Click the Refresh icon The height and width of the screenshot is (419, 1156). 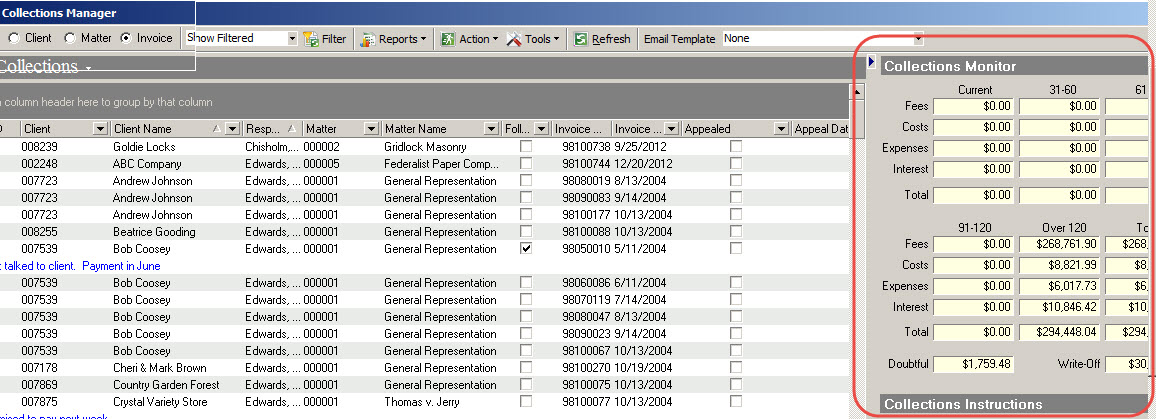[x=581, y=39]
